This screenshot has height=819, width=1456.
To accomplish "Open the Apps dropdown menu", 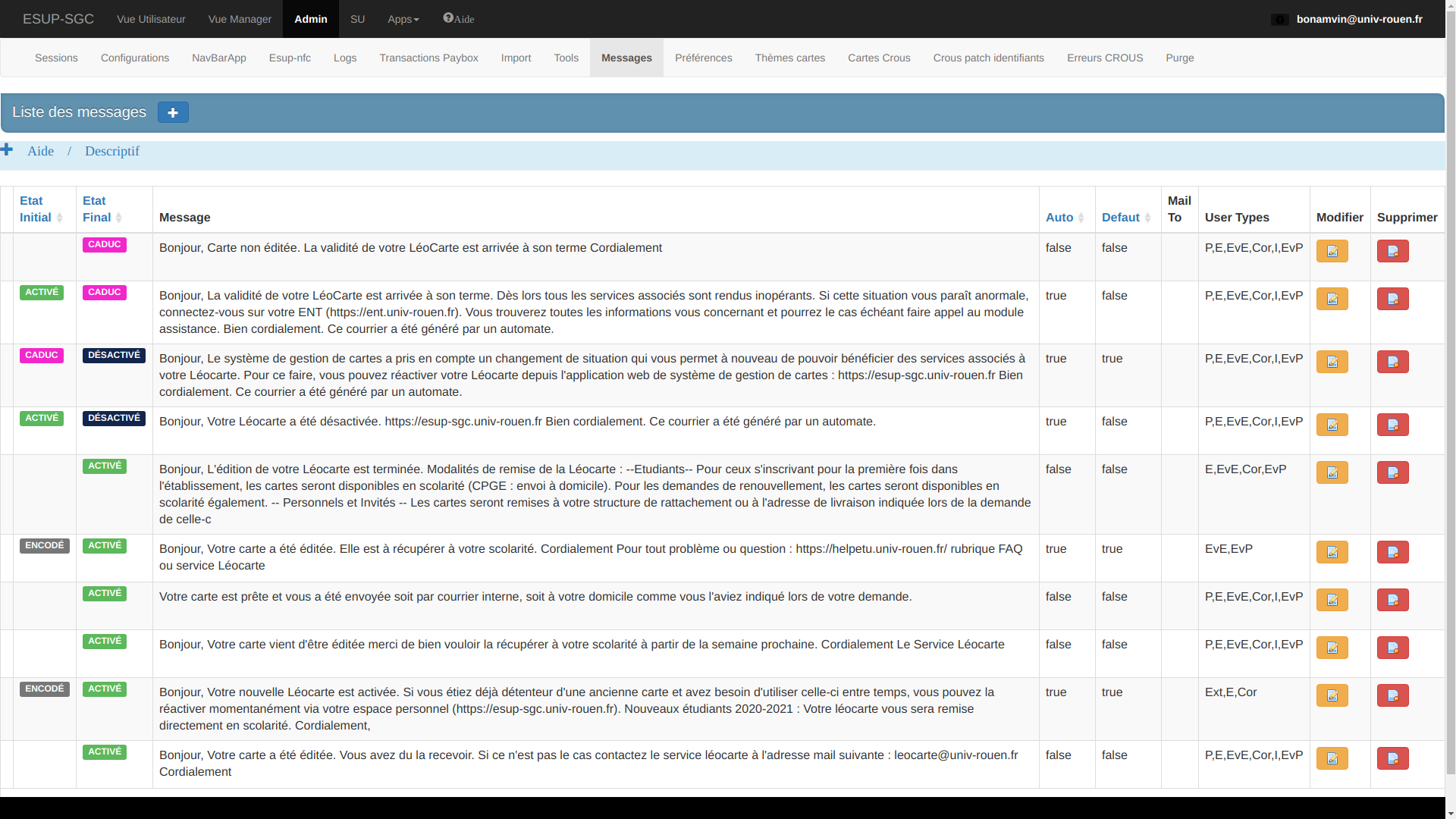I will point(403,19).
